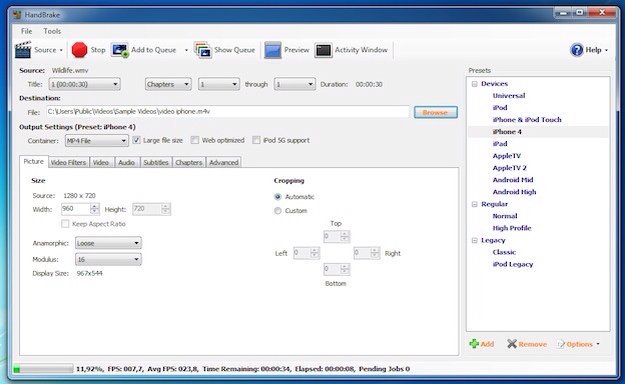Collapse the Legacy preset group
Image resolution: width=625 pixels, height=384 pixels.
[x=474, y=240]
